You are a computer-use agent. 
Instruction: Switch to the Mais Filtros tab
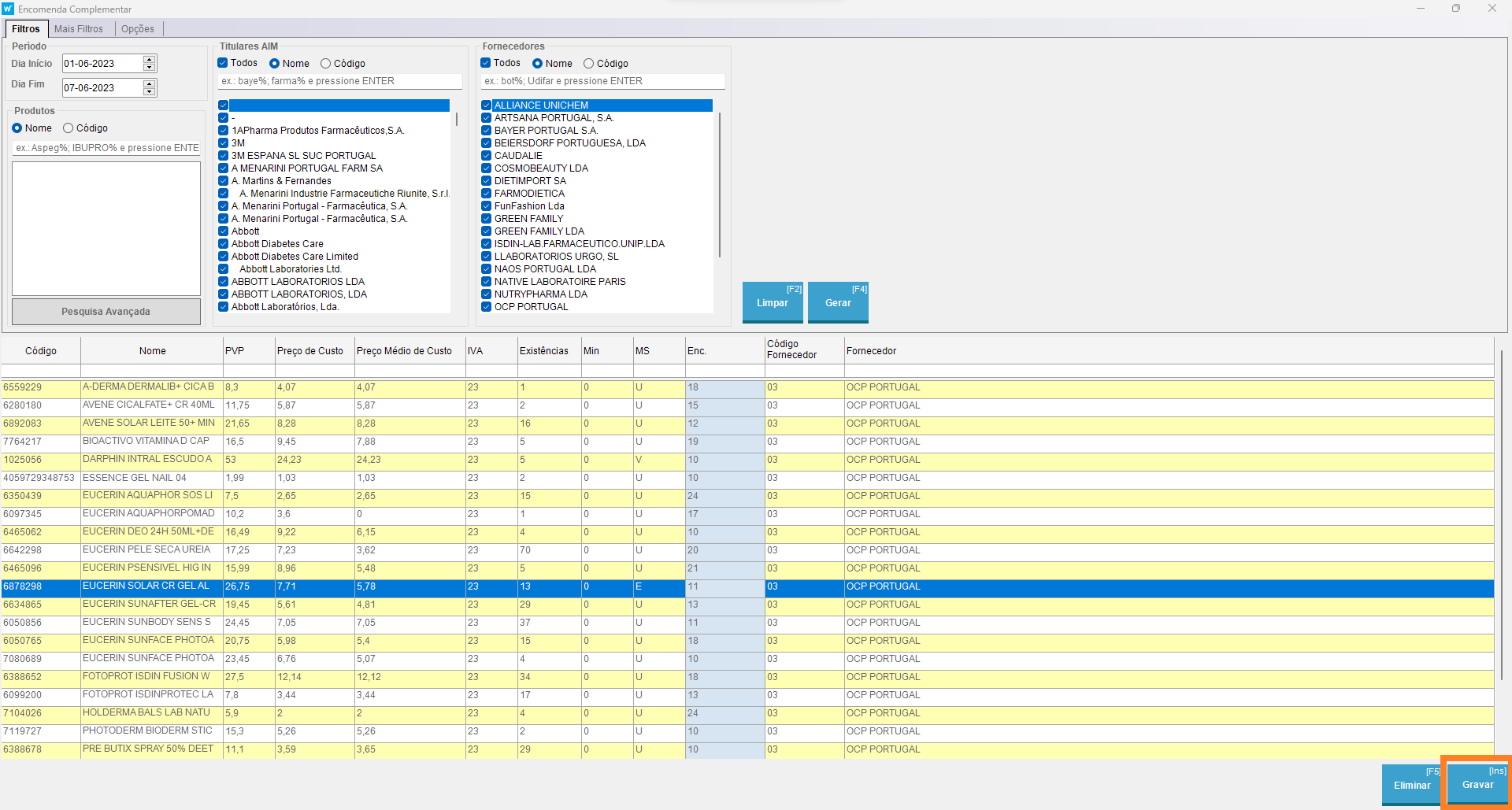[79, 29]
